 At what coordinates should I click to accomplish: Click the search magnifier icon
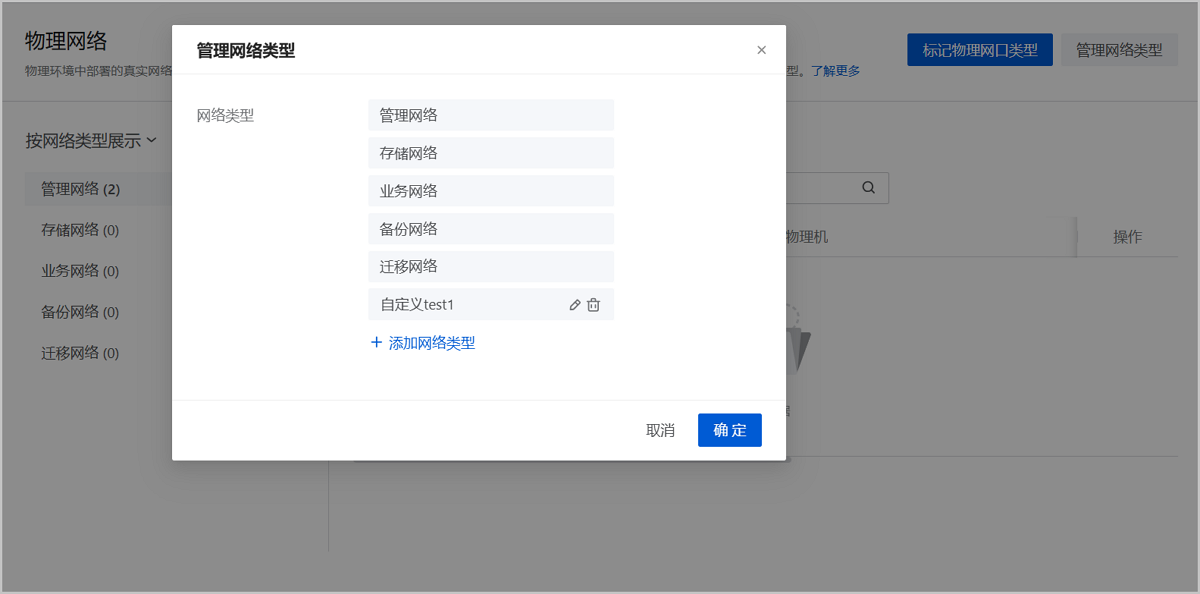pos(868,187)
